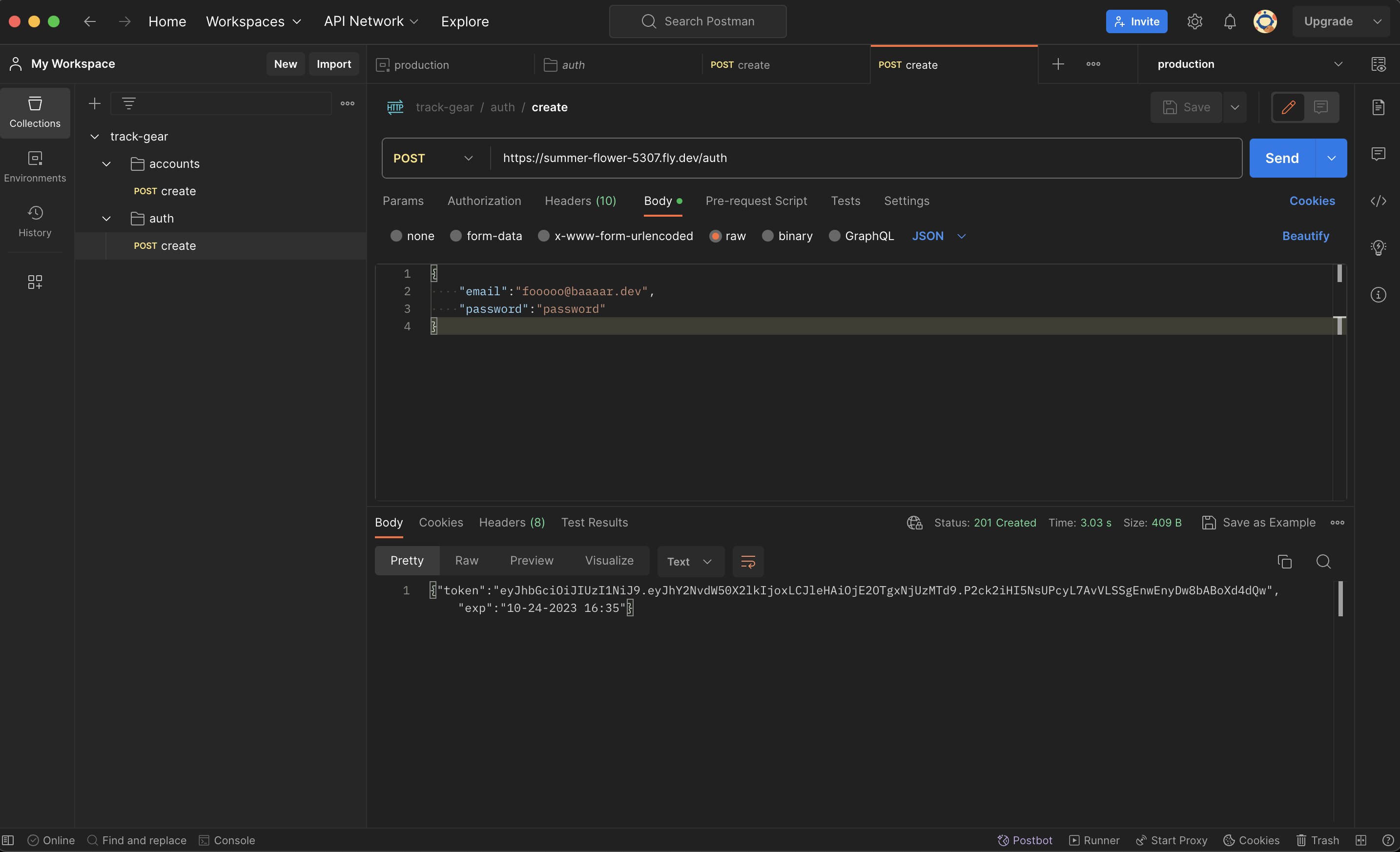Toggle response line wrapping
The image size is (1400, 852).
click(x=748, y=561)
